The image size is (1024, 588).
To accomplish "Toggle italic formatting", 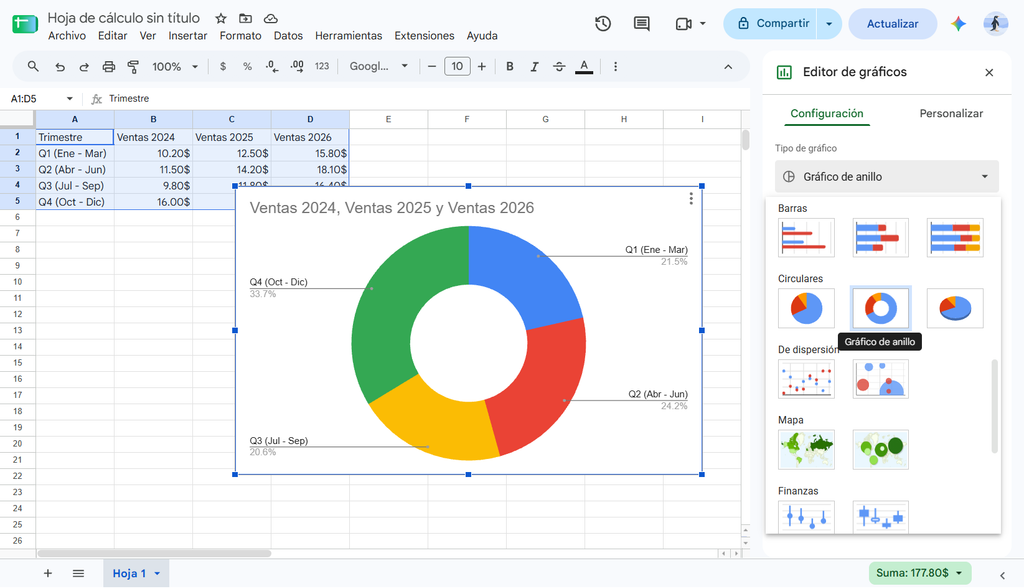I will [x=534, y=67].
